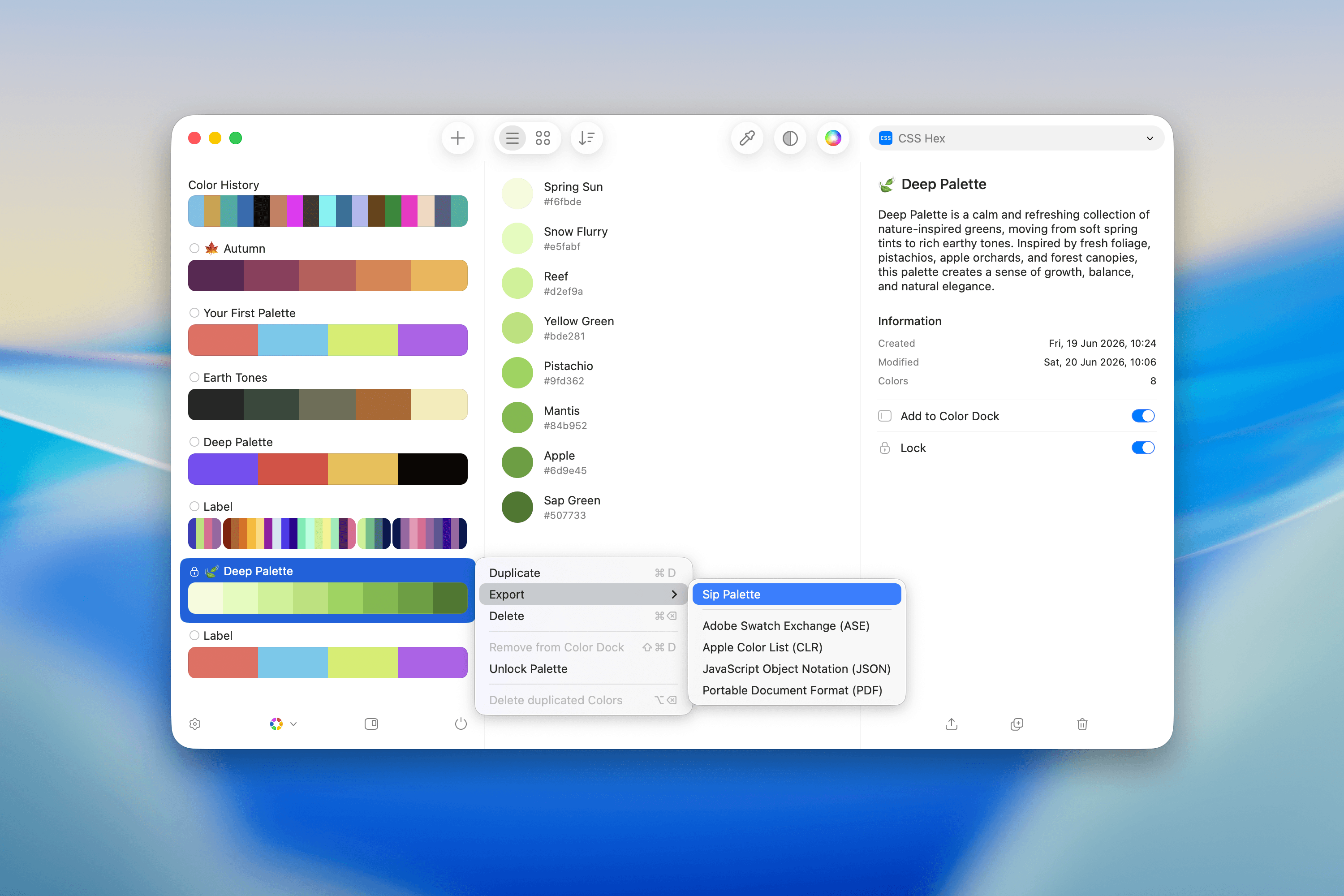Click the Sap Green color swatch
Viewport: 1344px width, 896px height.
pos(517,508)
